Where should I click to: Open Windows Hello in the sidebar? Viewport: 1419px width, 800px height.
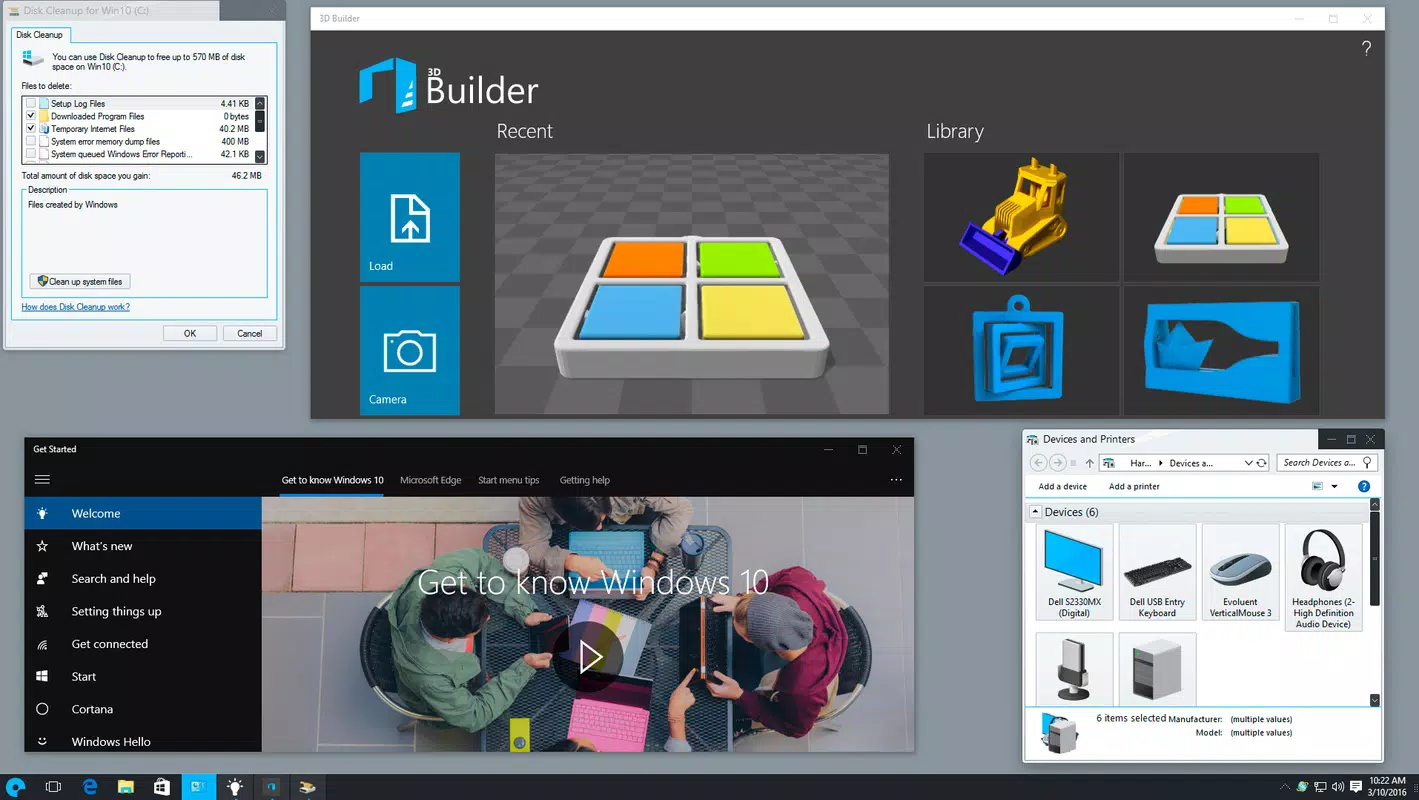pyautogui.click(x=143, y=741)
